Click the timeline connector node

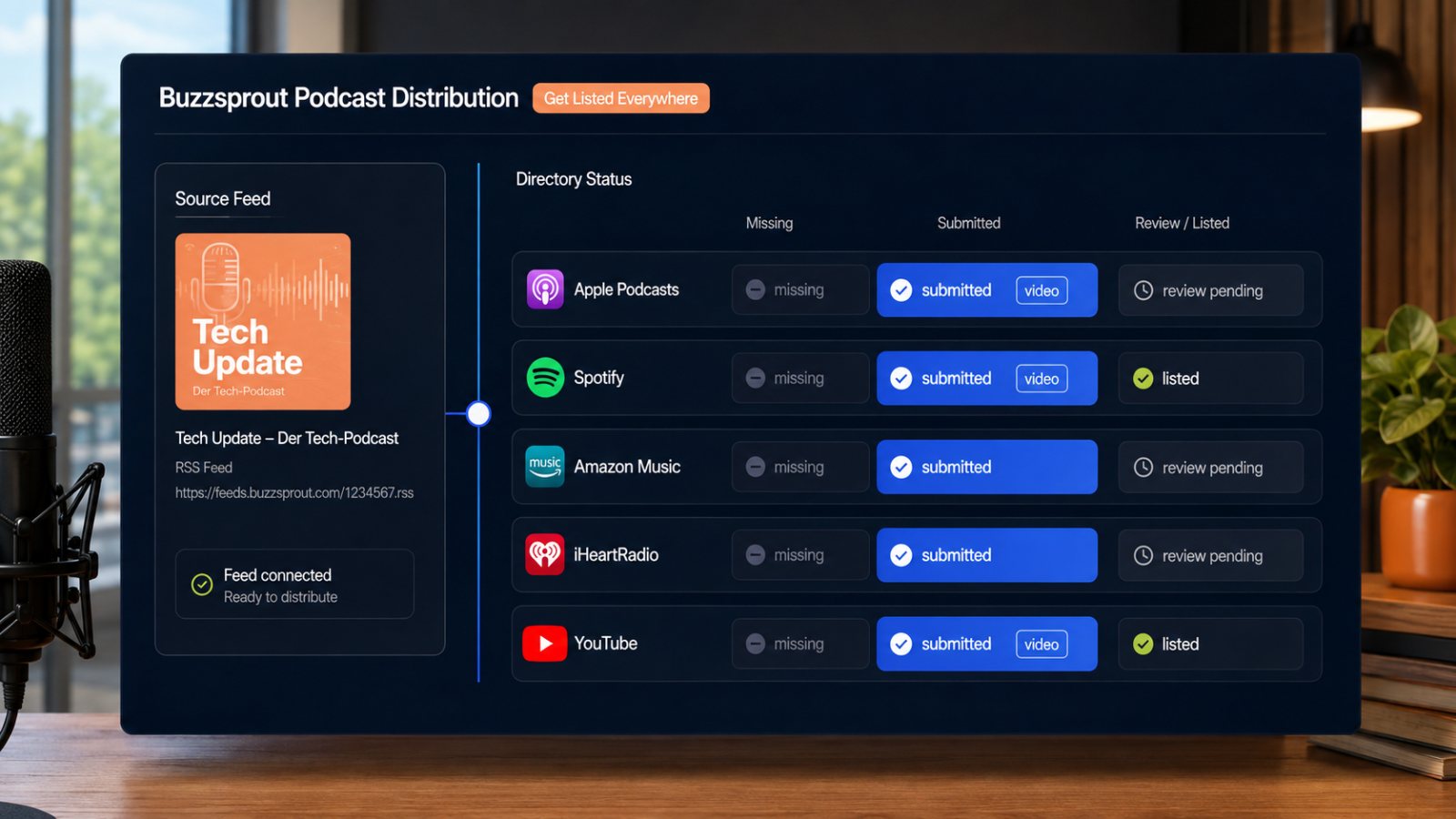pos(479,414)
